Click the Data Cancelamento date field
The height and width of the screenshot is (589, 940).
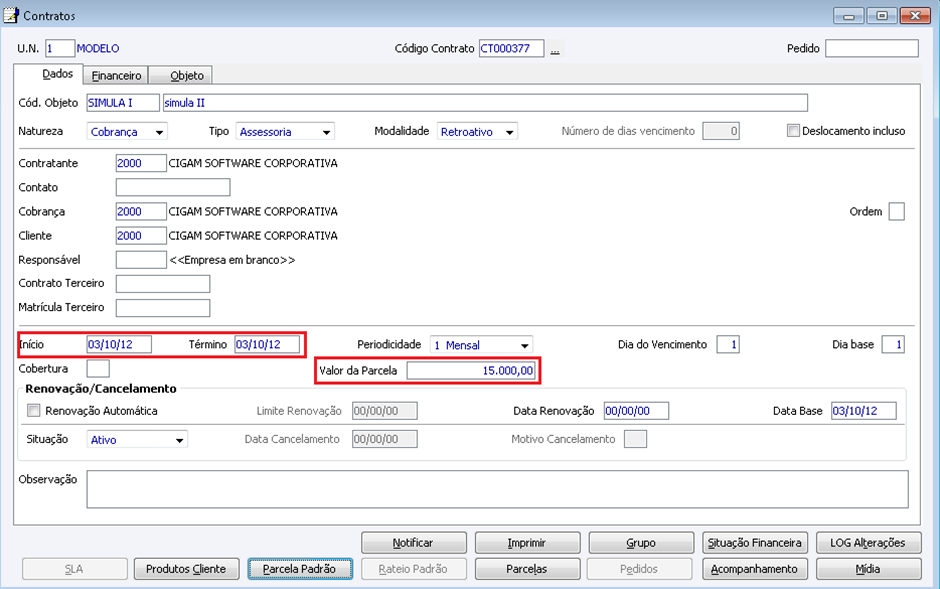(385, 439)
